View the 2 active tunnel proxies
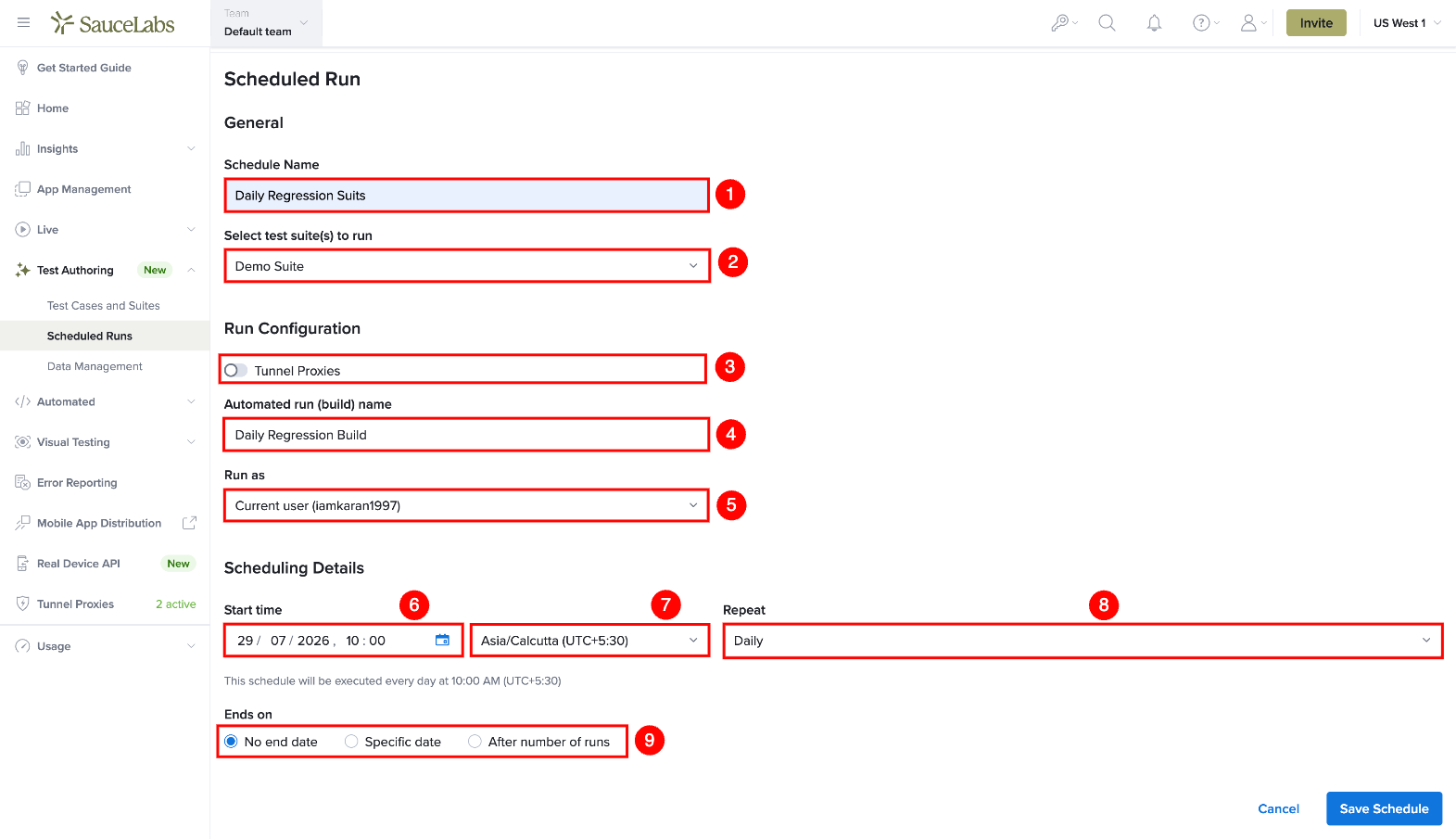This screenshot has width=1456, height=839. 176,604
